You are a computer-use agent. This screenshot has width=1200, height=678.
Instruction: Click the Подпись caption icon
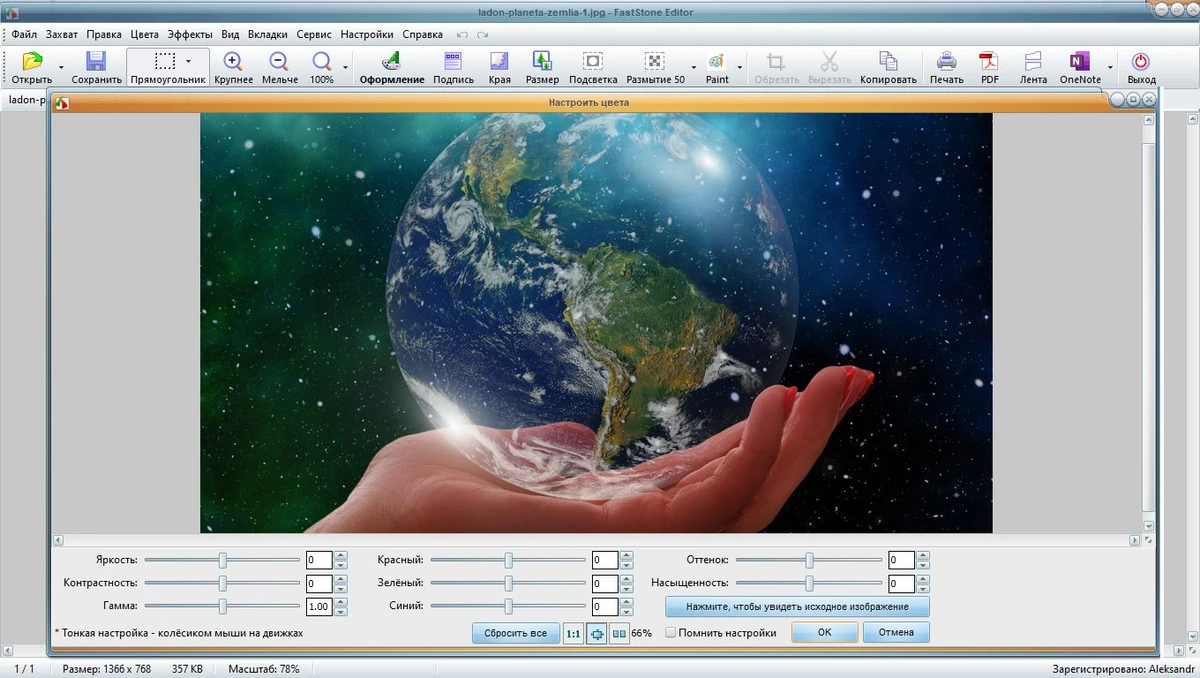[453, 62]
